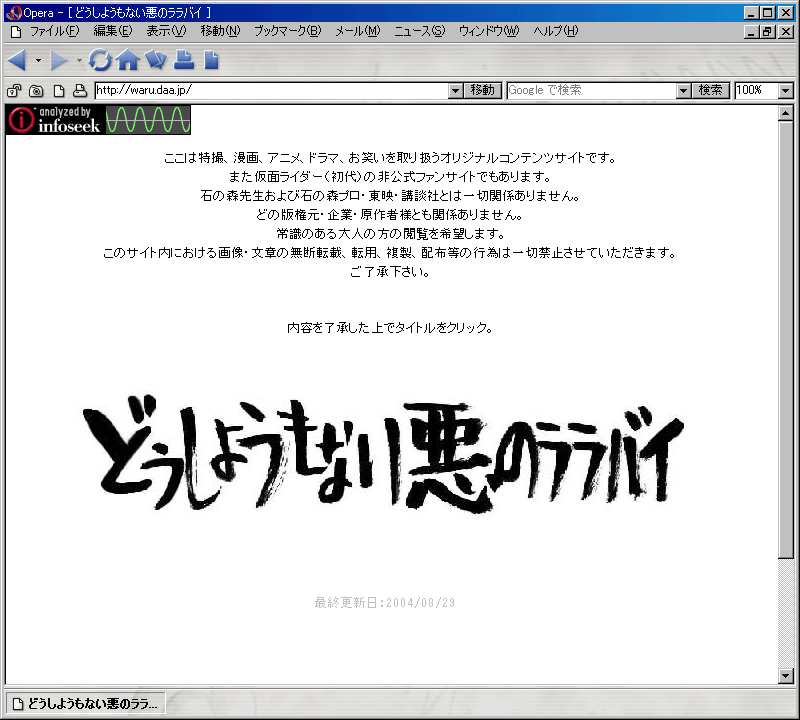The height and width of the screenshot is (720, 800).
Task: Open the ウィンドウ(W) menu
Action: [x=489, y=31]
